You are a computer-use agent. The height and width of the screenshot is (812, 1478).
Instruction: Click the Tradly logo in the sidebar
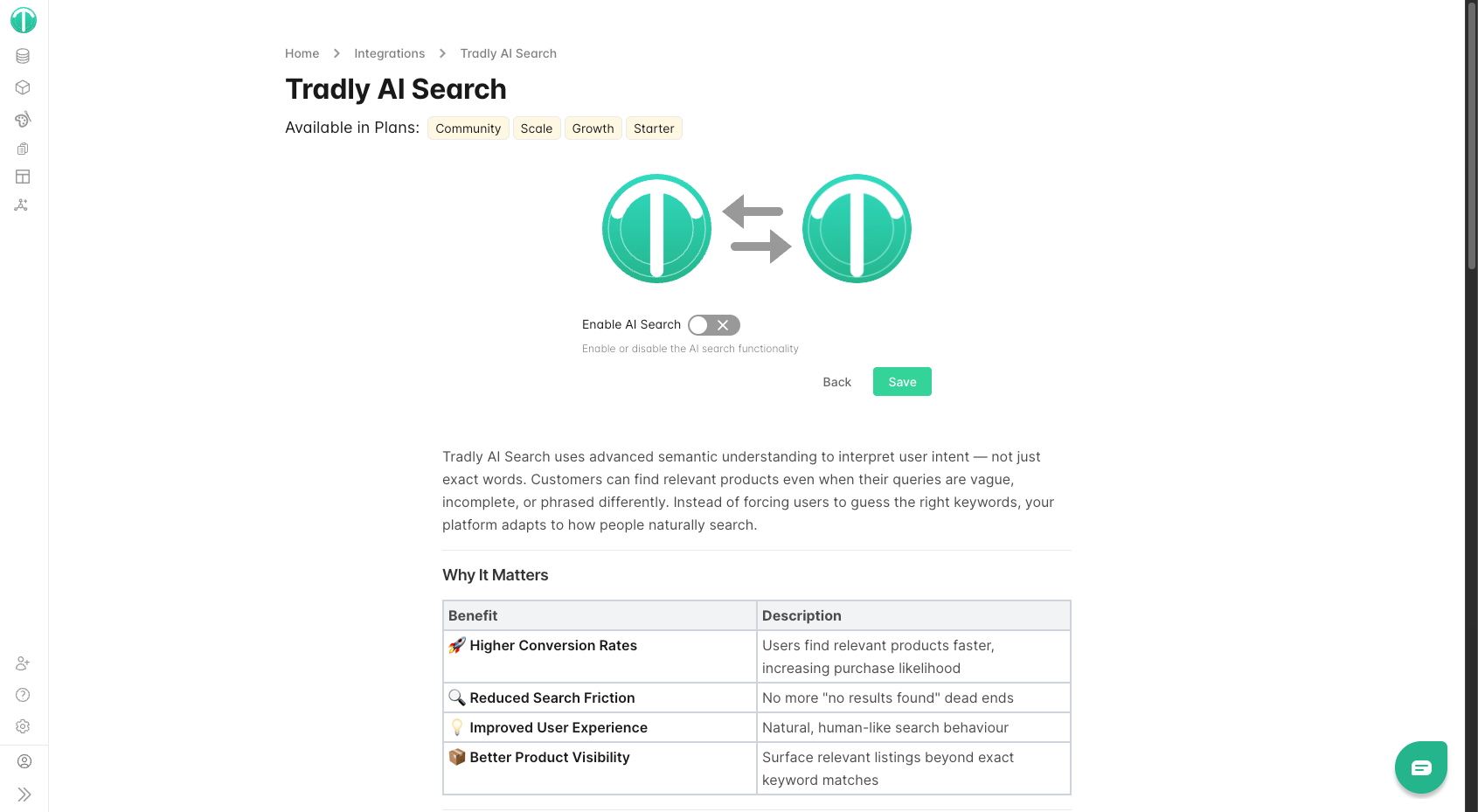24,20
